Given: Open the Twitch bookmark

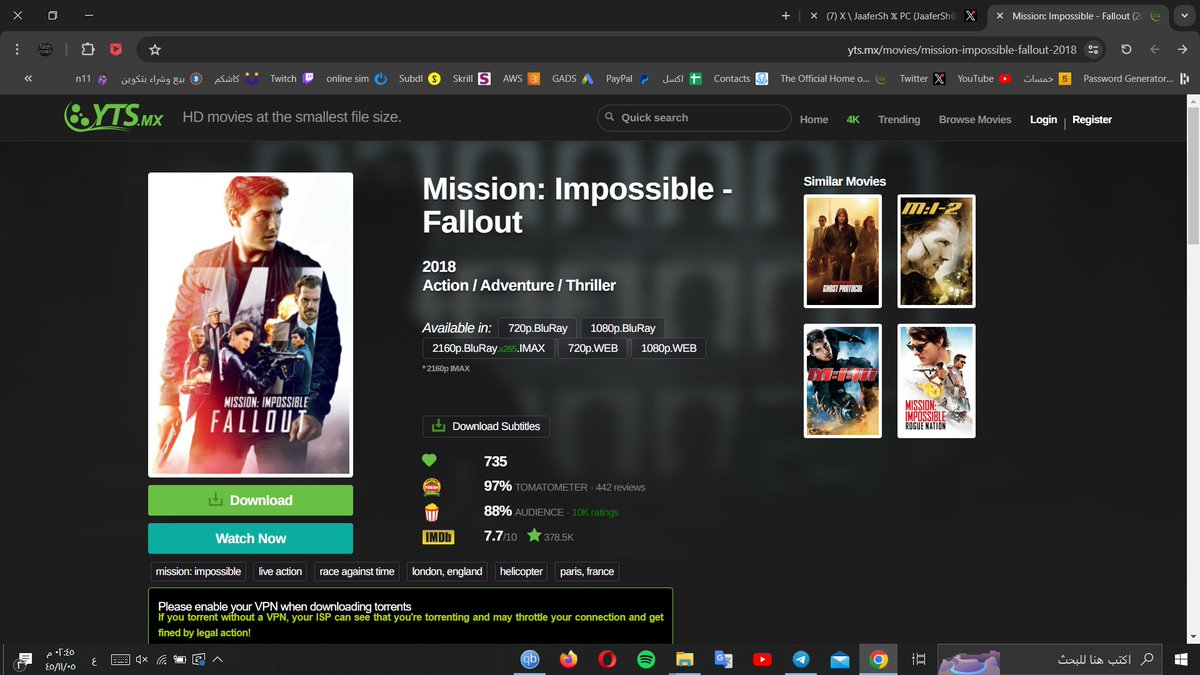Looking at the screenshot, I should 293,78.
